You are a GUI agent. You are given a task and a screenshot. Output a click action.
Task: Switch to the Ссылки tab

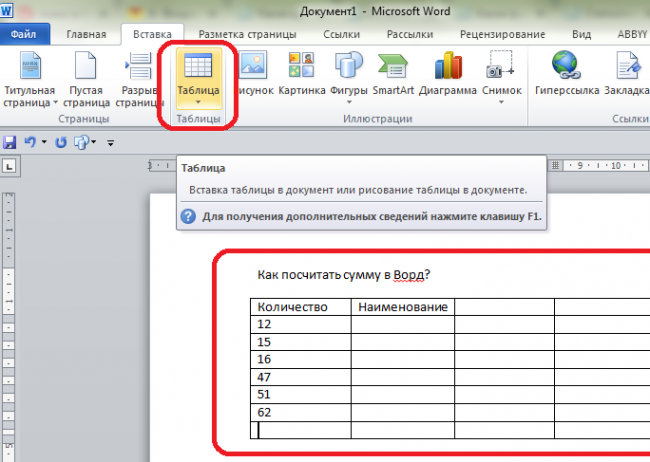tap(342, 34)
